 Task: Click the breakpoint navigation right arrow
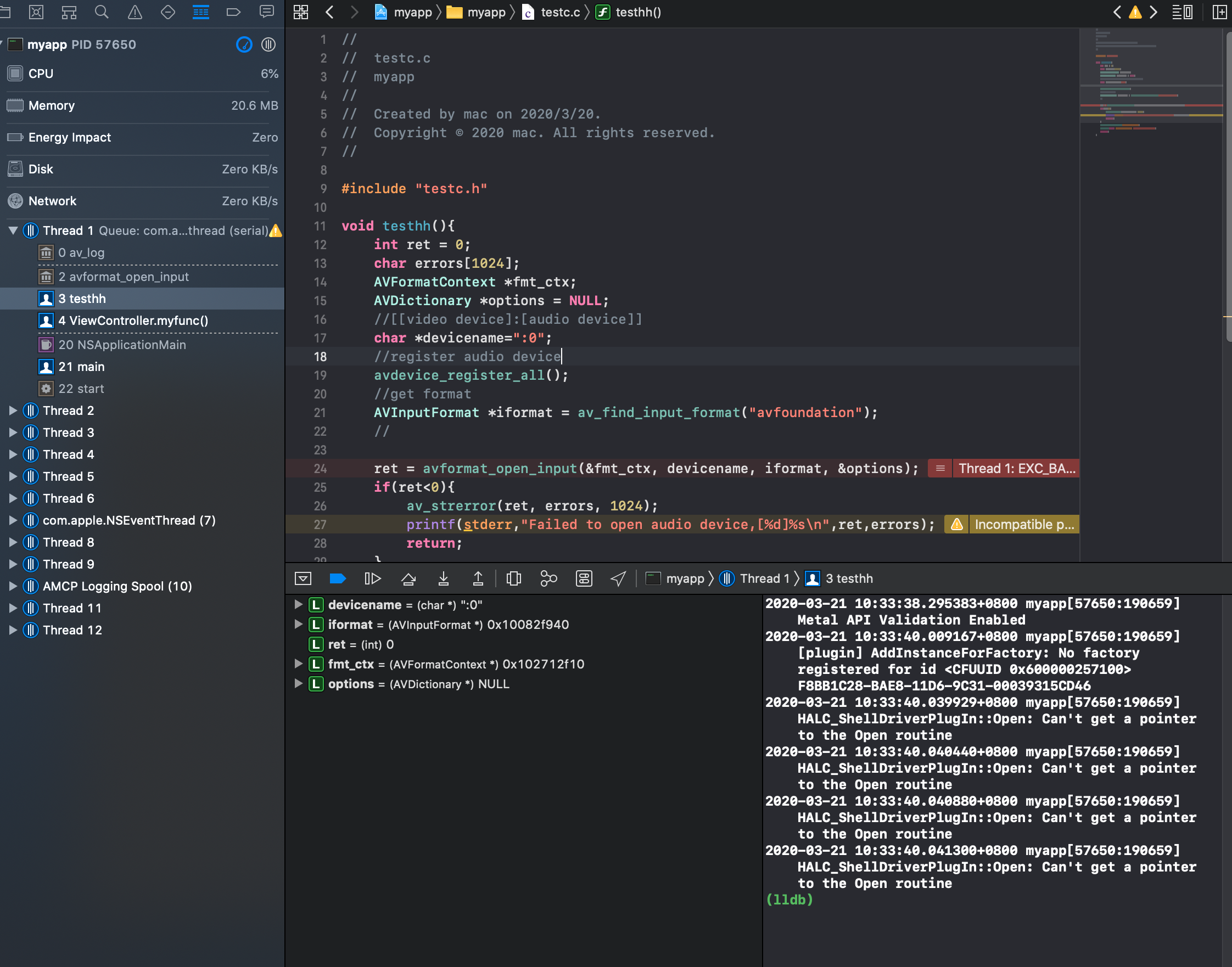coord(1154,12)
